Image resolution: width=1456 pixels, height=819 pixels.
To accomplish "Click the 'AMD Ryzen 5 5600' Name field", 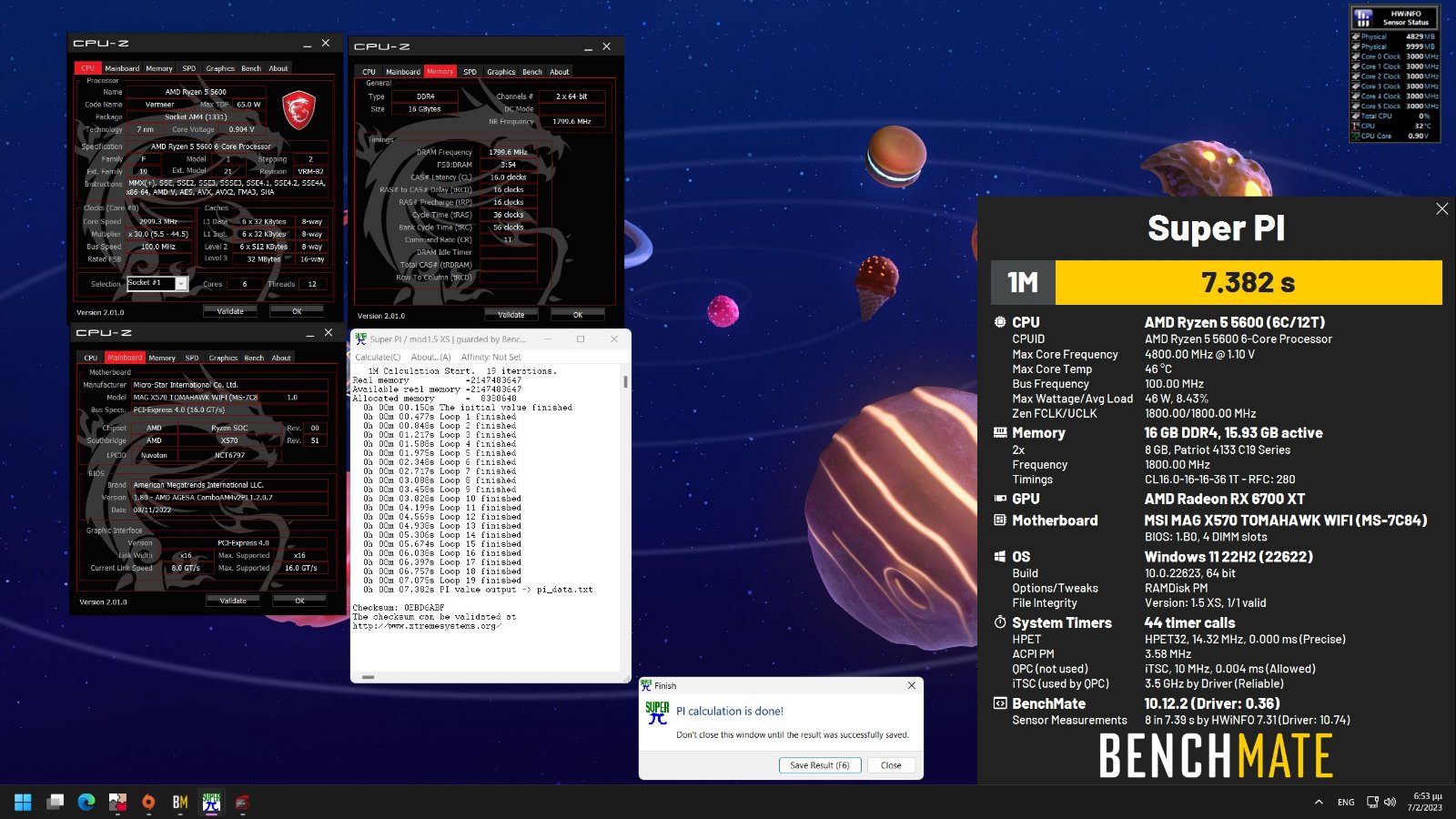I will (x=197, y=92).
